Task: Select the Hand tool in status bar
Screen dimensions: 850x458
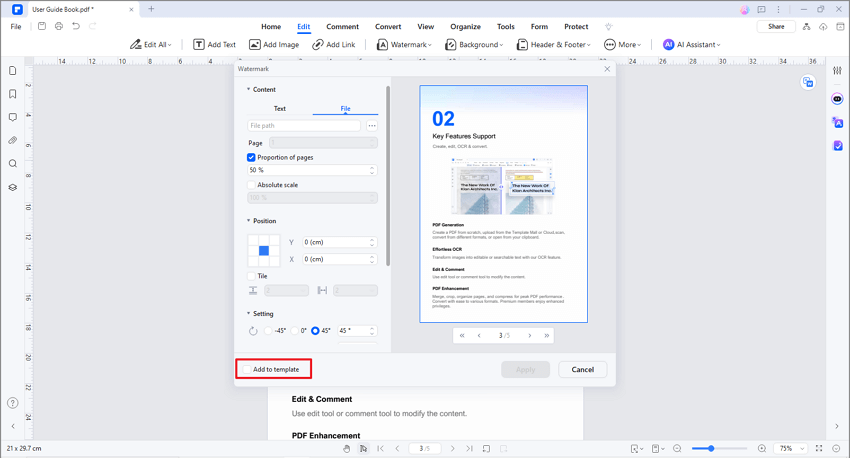Action: pyautogui.click(x=347, y=448)
